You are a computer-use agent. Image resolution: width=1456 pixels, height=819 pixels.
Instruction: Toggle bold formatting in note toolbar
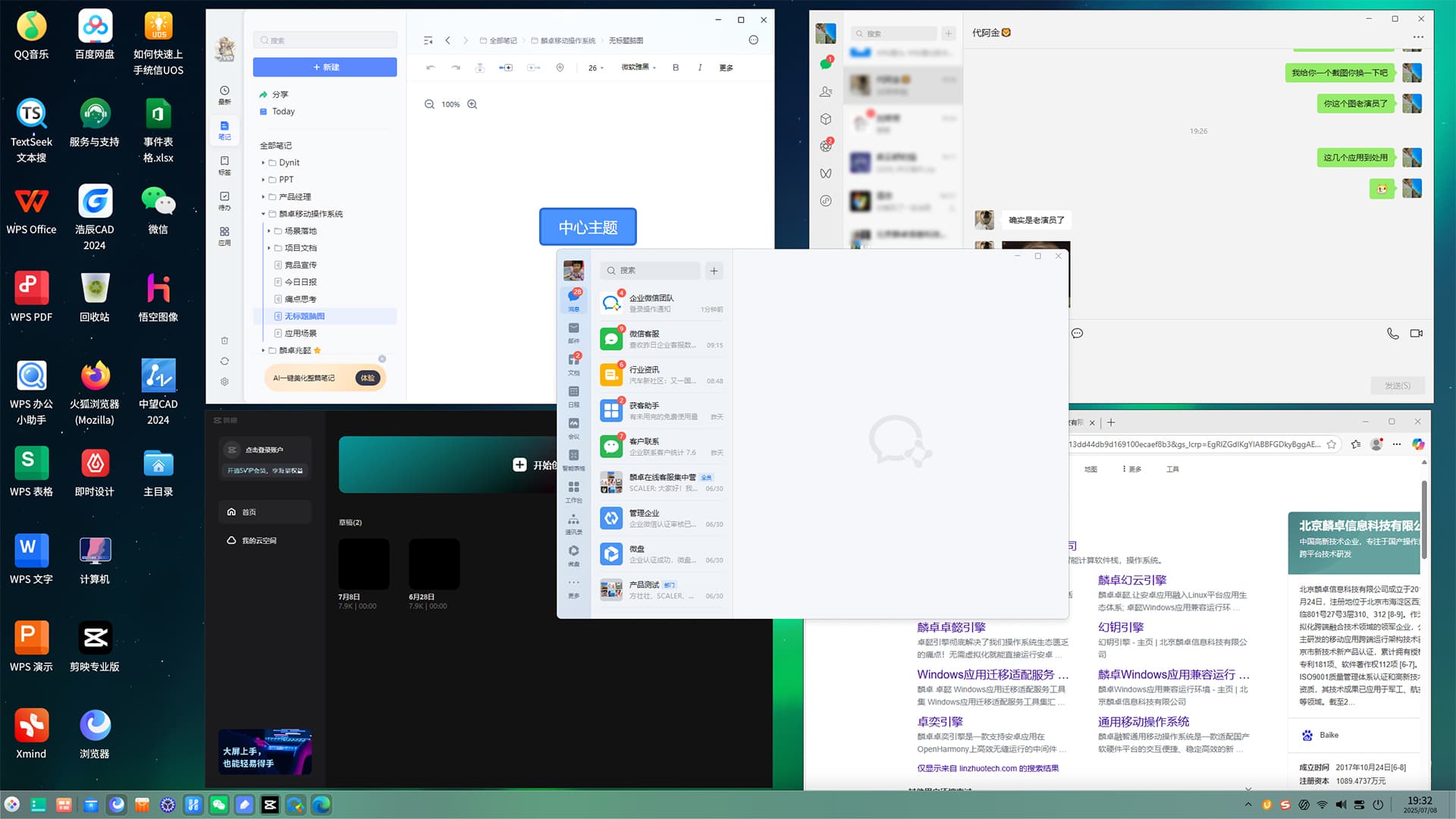coord(676,67)
